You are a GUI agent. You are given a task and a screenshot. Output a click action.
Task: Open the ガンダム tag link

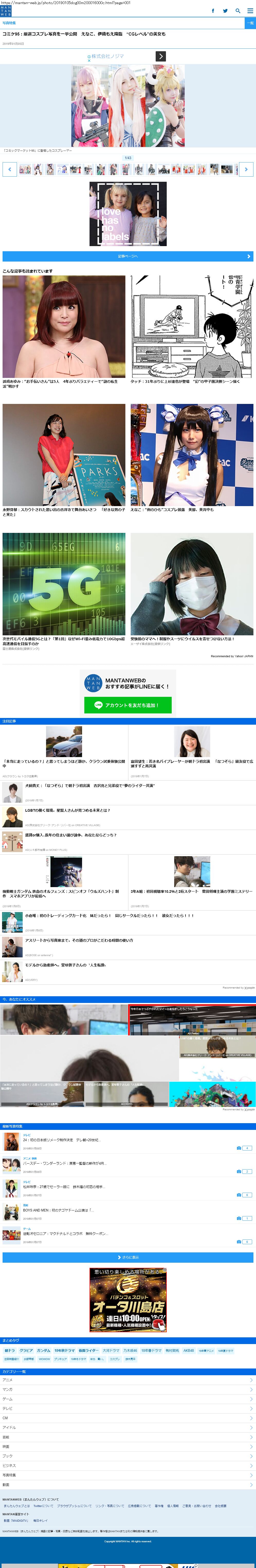pos(43,1351)
